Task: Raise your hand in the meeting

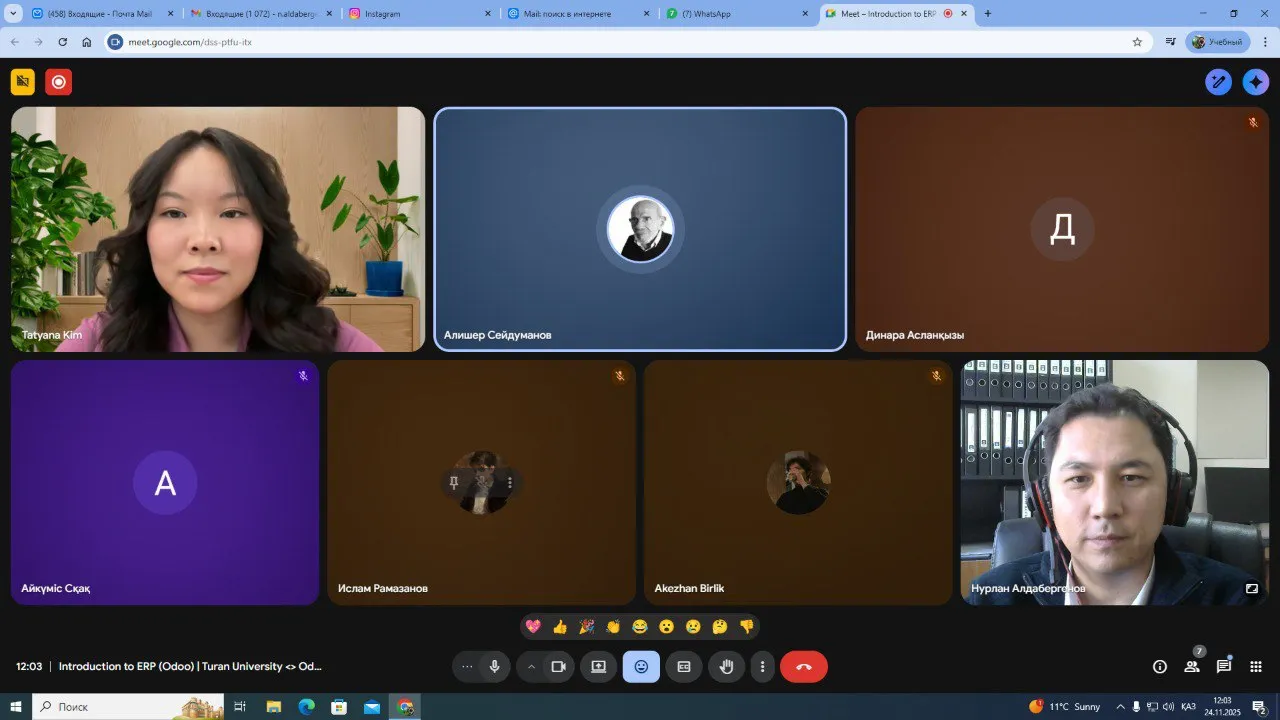Action: click(x=727, y=667)
